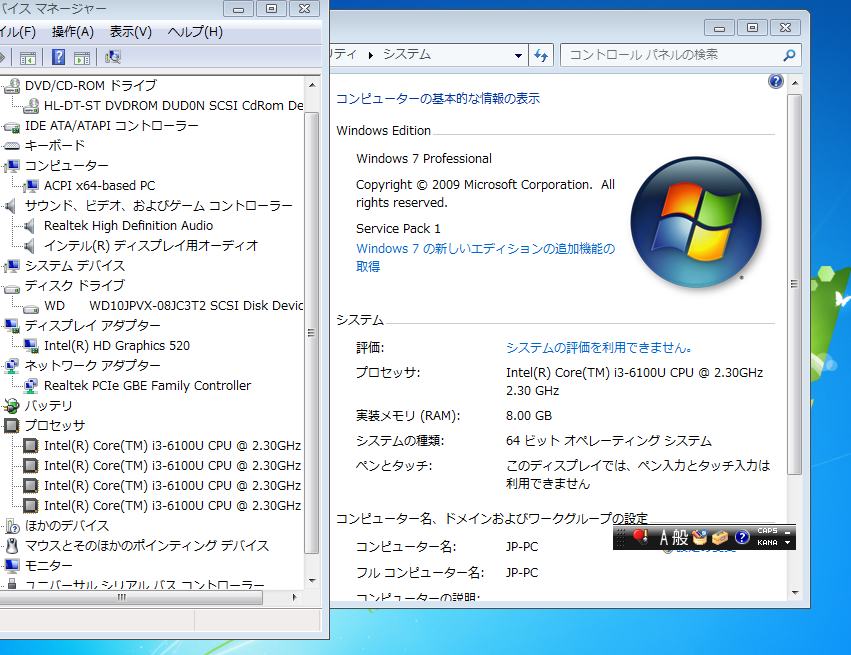Minimize the IME language bar
Viewport: 851px width, 655px height.
[788, 532]
